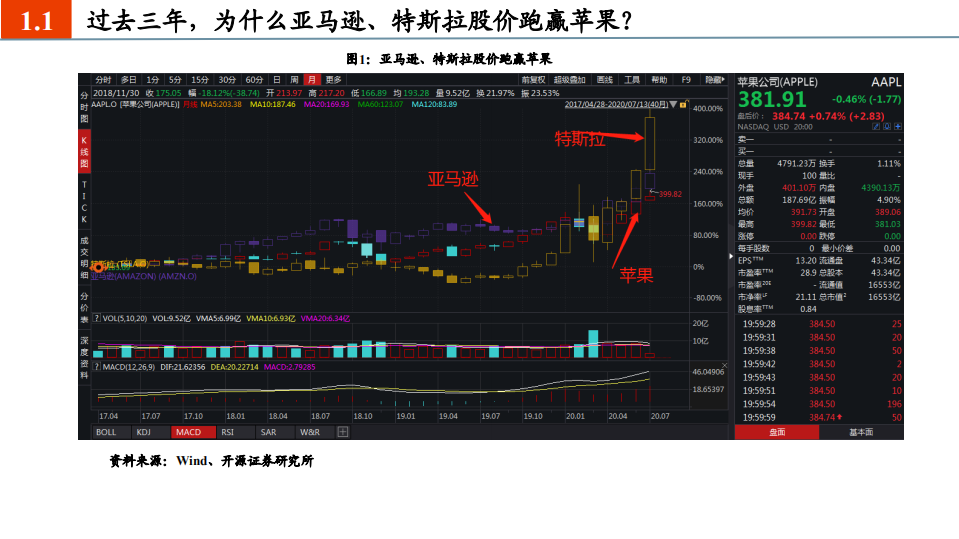Open the 工具 tools menu
Image resolution: width=959 pixels, height=539 pixels.
click(632, 80)
